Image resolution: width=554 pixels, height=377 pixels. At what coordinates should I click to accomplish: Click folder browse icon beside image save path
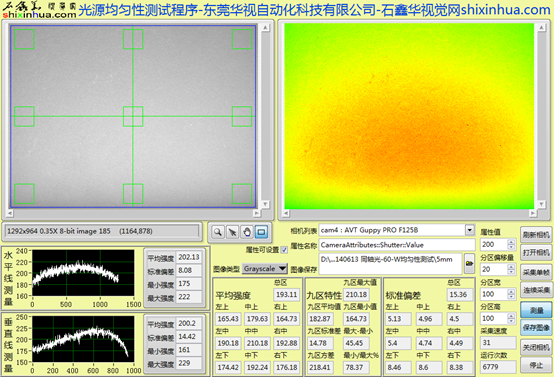469,264
